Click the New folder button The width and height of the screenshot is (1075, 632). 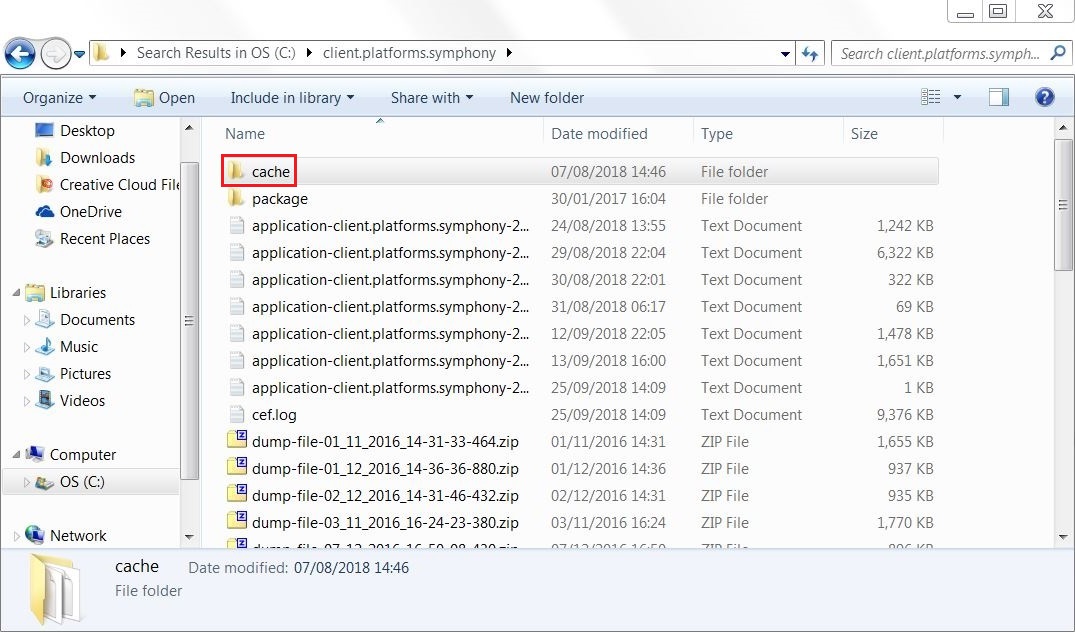[x=546, y=97]
